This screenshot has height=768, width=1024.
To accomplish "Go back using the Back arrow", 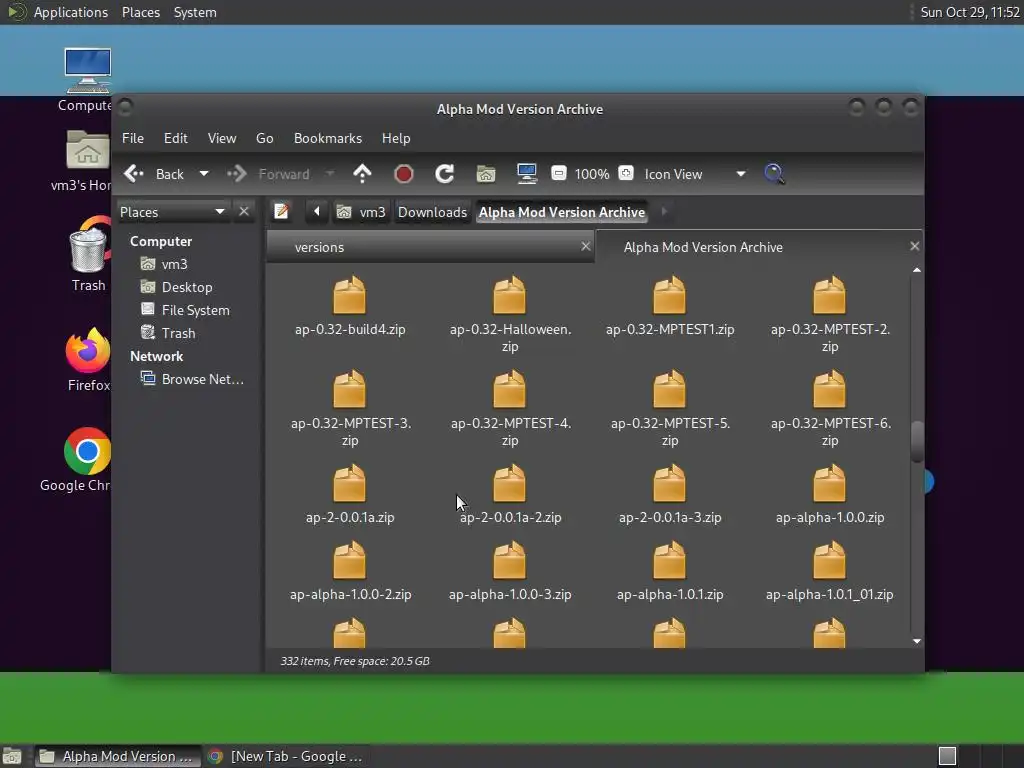I will click(x=154, y=174).
